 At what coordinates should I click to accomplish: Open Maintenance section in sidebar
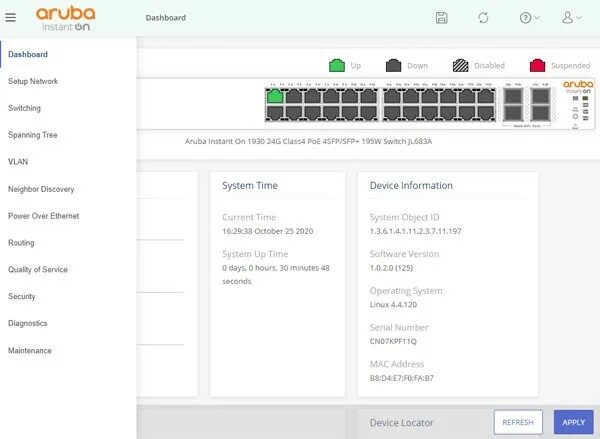pyautogui.click(x=29, y=350)
